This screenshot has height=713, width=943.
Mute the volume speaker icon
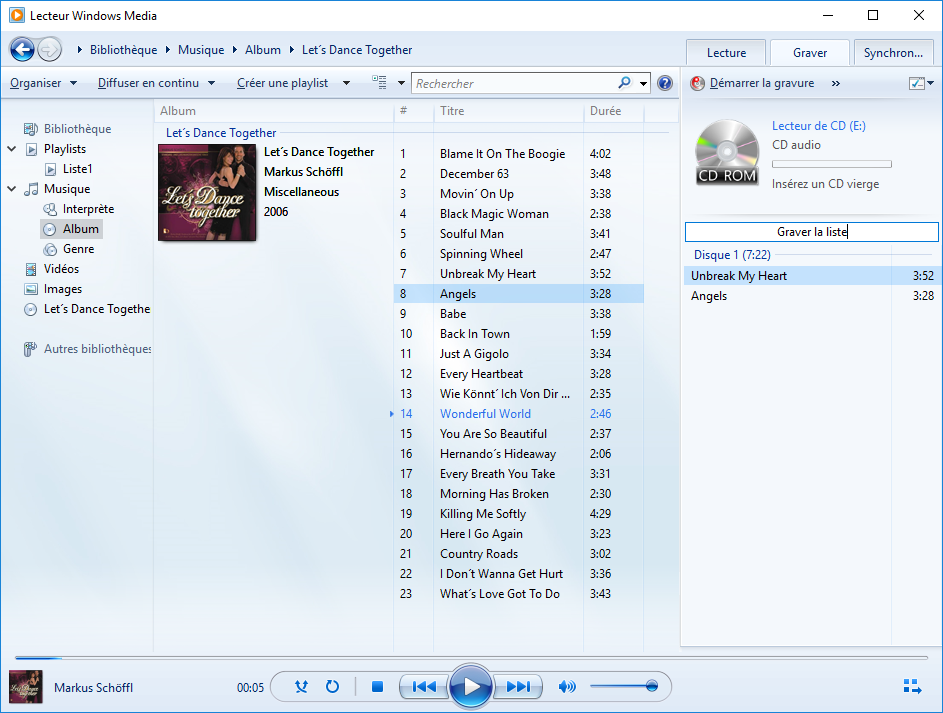tap(567, 686)
